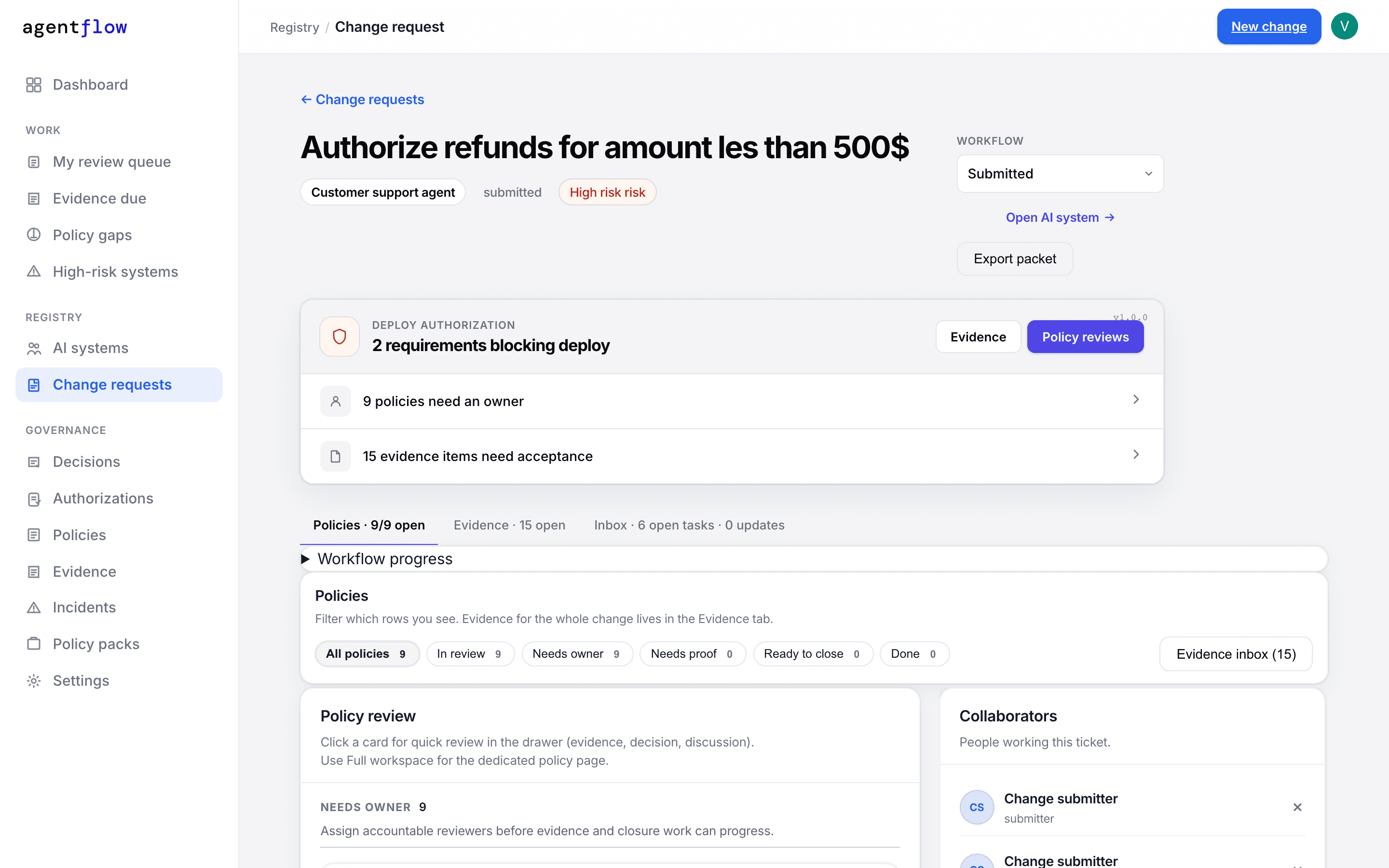Open Policy packs in sidebar
This screenshot has width=1389, height=868.
(120, 644)
